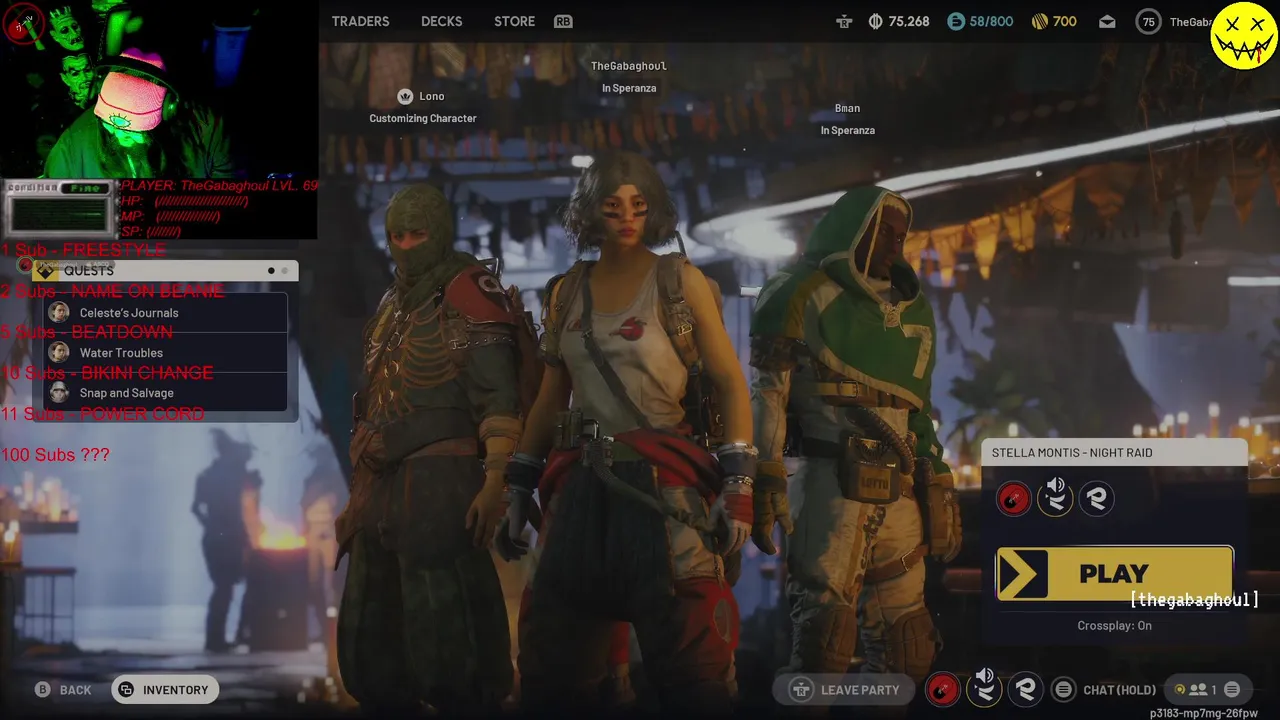This screenshot has height=720, width=1280.
Task: Open the TRADERS tab
Action: coord(360,21)
